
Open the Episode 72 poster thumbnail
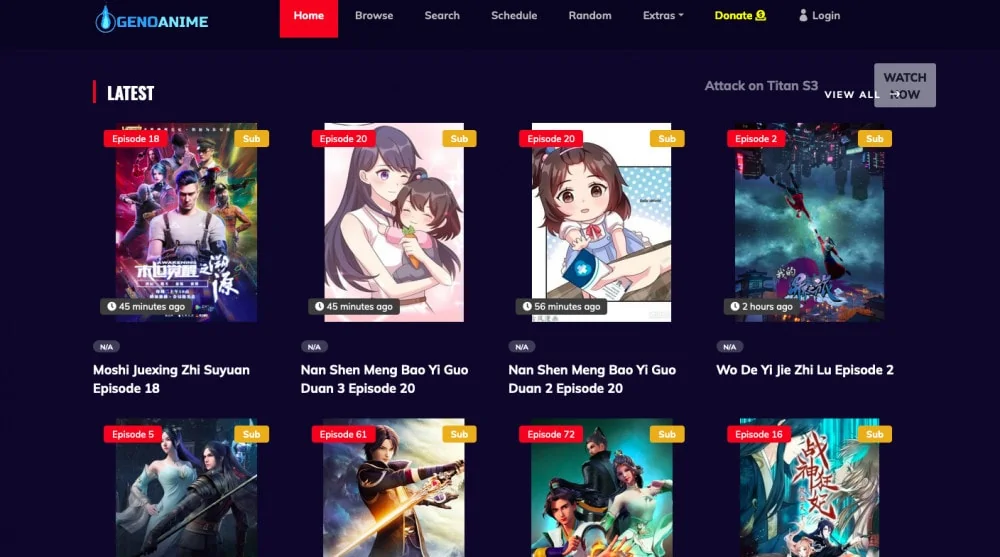tap(601, 488)
